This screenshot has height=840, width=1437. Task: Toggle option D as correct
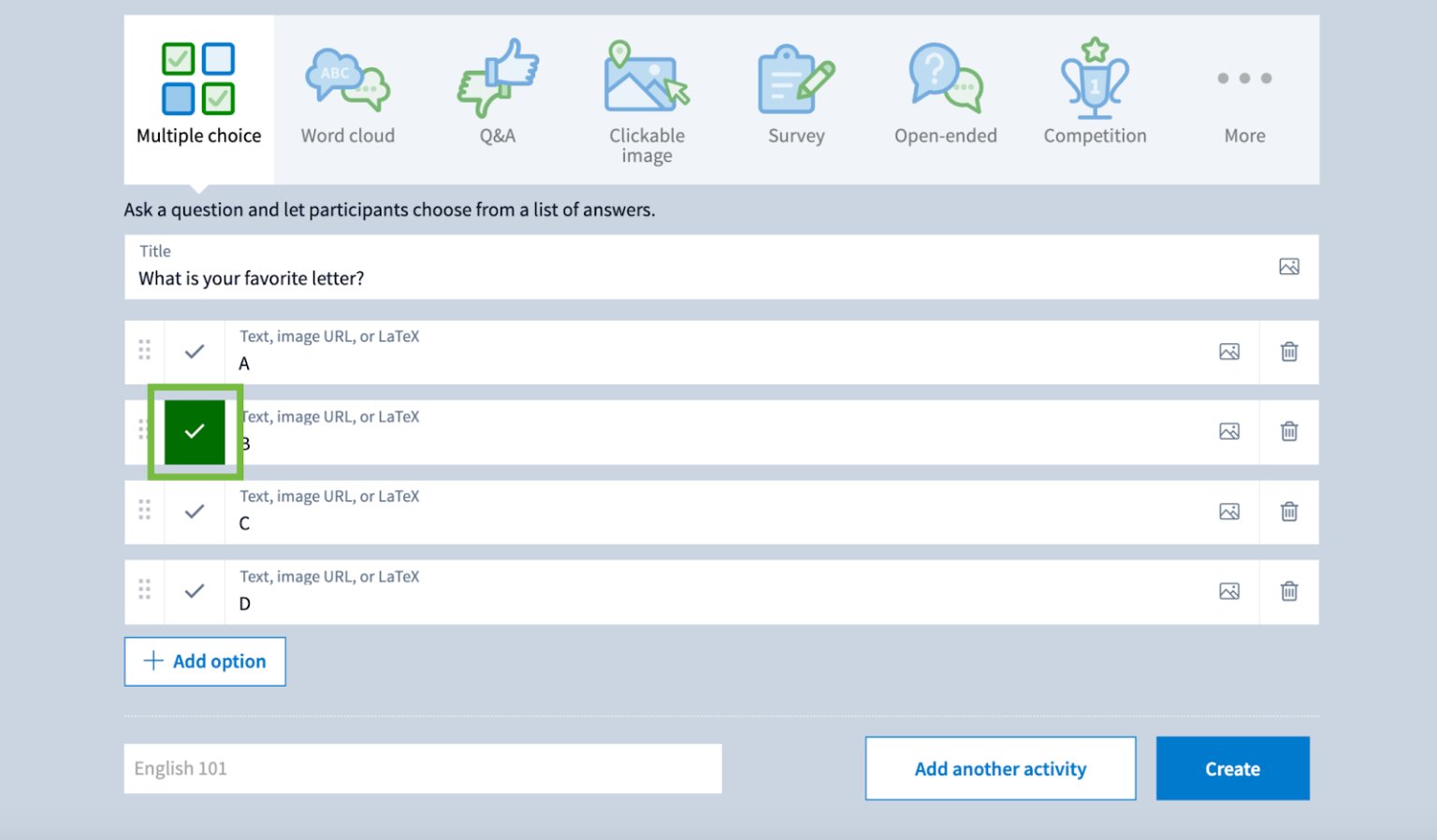(195, 591)
